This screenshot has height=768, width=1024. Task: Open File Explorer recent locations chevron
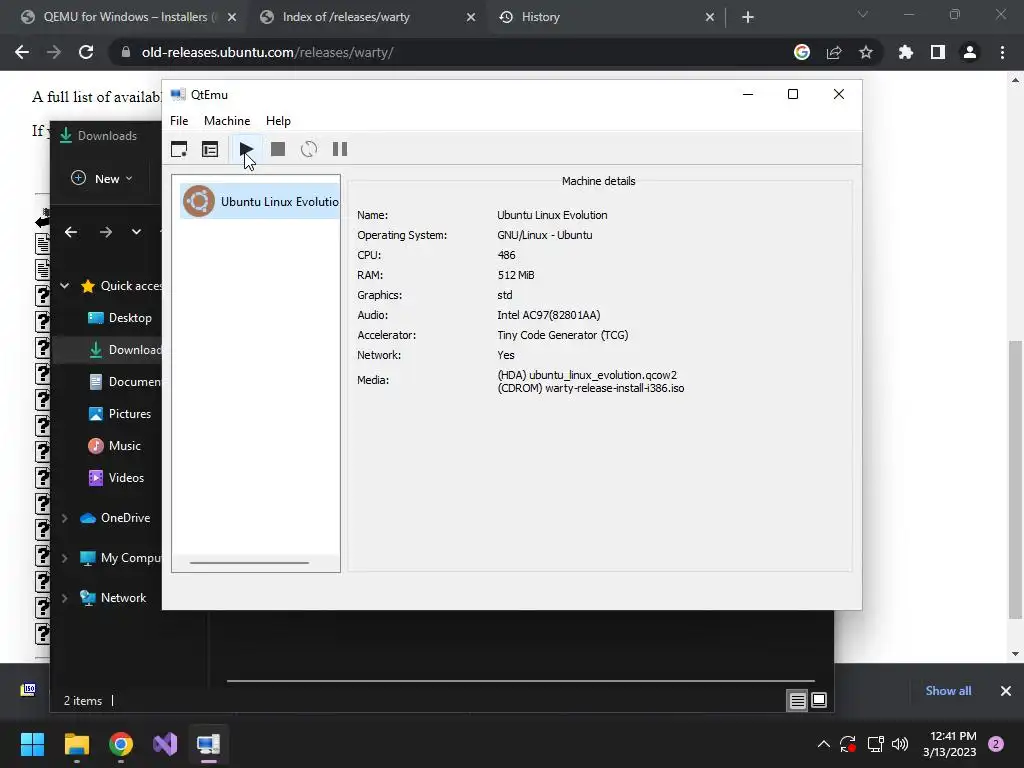click(x=136, y=232)
